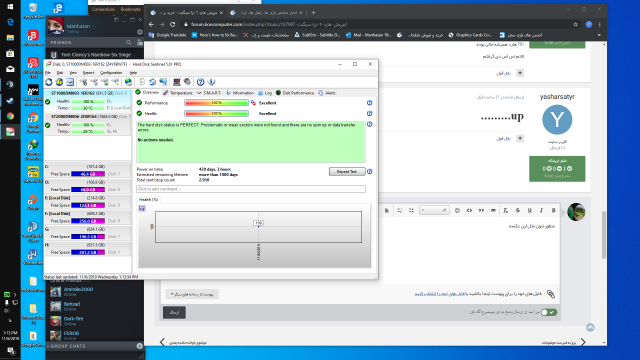This screenshot has width=640, height=360.
Task: Click the paperclip attachment icon in reply box
Action: coord(551,294)
